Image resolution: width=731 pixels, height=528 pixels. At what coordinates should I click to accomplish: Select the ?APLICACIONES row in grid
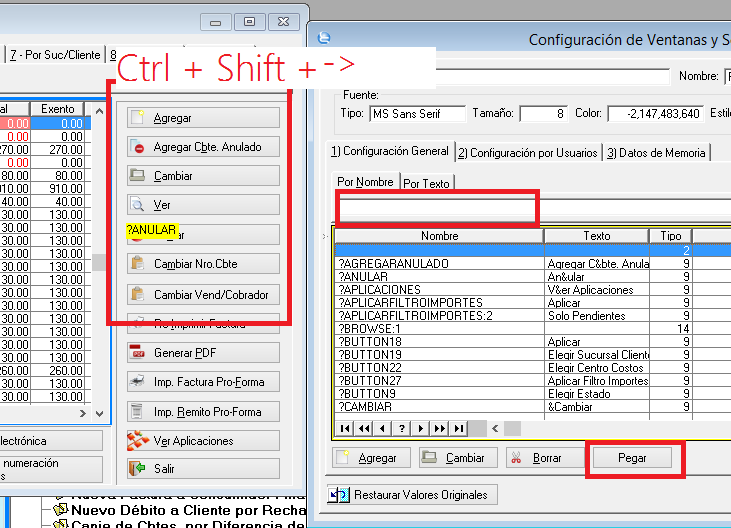[x=438, y=290]
